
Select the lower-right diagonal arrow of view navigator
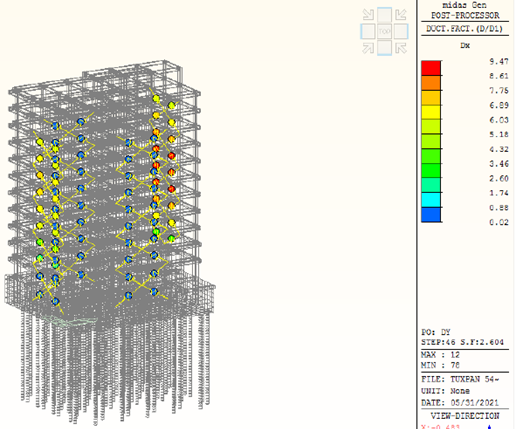(400, 48)
